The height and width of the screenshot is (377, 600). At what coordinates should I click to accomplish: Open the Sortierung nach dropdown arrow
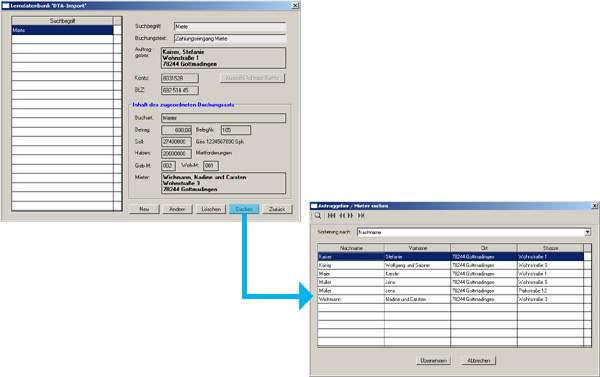587,232
